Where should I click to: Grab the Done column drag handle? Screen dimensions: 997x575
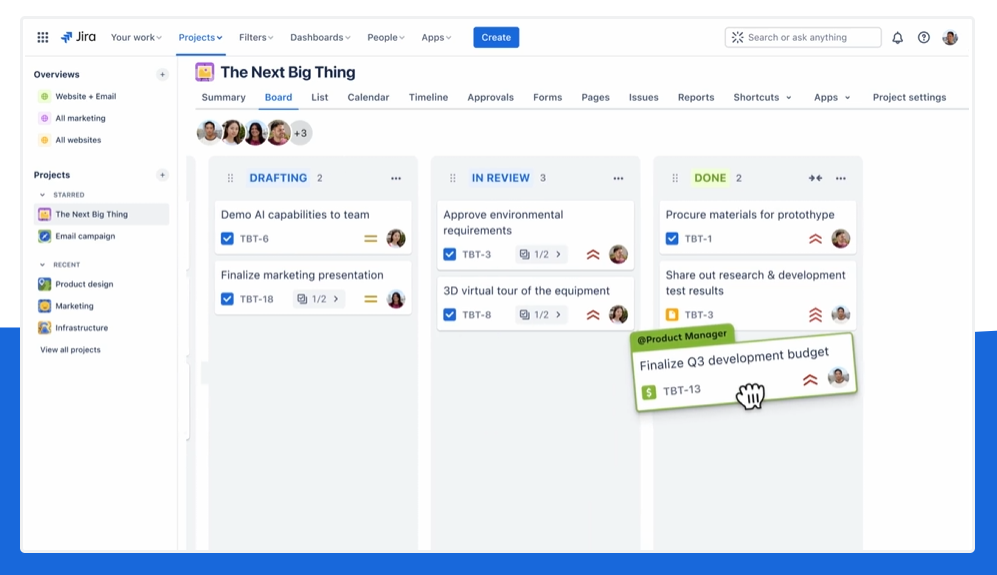(x=675, y=178)
